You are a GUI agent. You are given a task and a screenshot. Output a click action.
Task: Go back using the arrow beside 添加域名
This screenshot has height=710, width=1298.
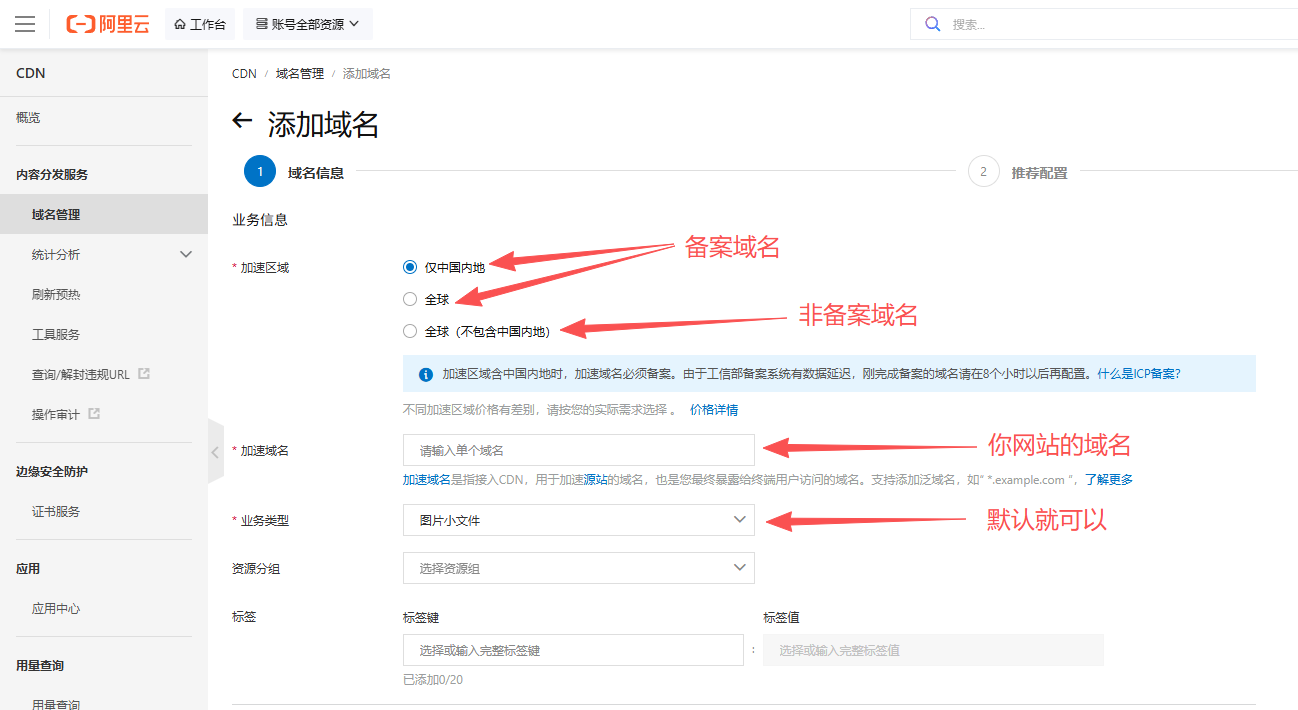(242, 121)
